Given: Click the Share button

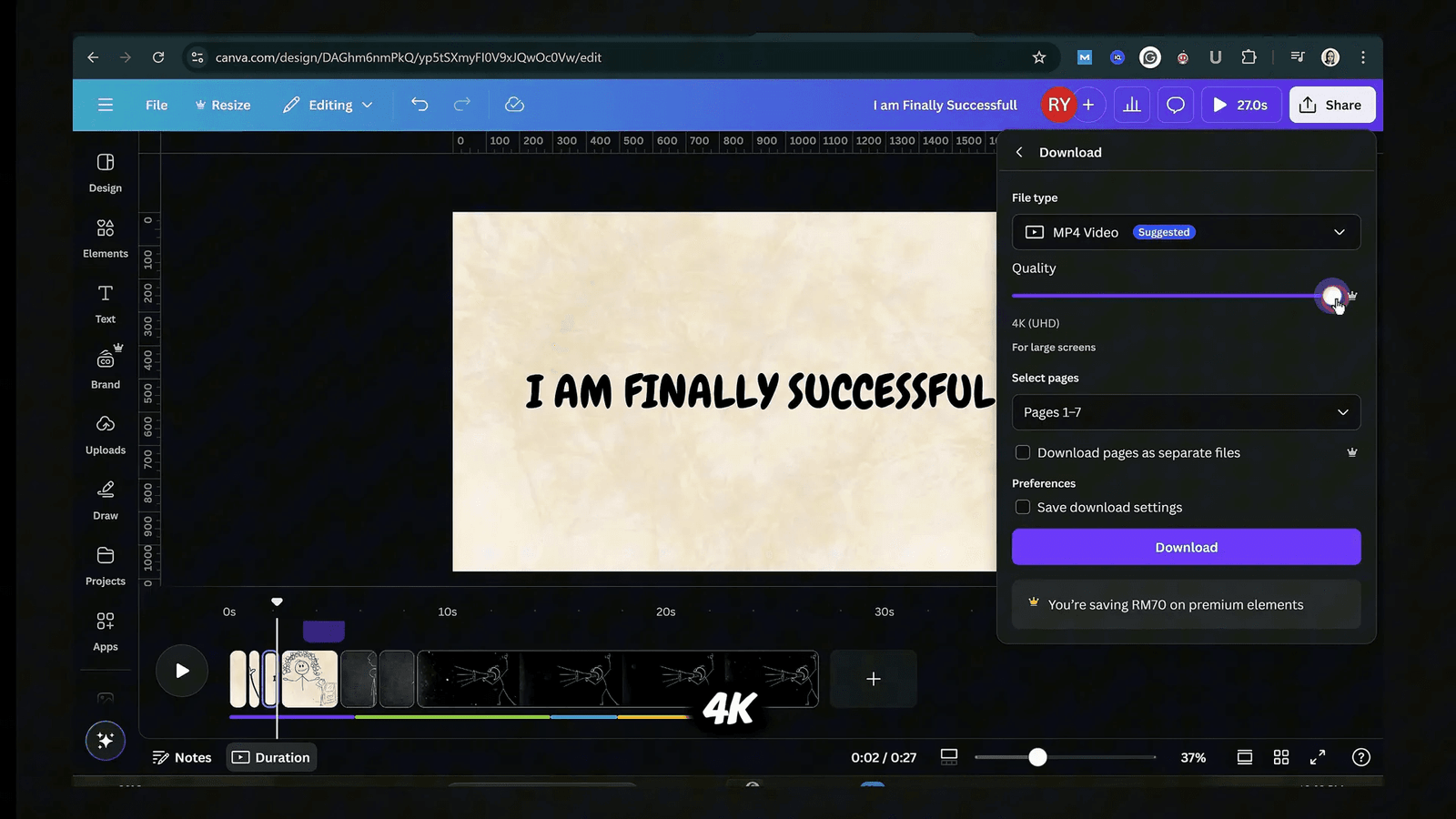Looking at the screenshot, I should 1331,105.
